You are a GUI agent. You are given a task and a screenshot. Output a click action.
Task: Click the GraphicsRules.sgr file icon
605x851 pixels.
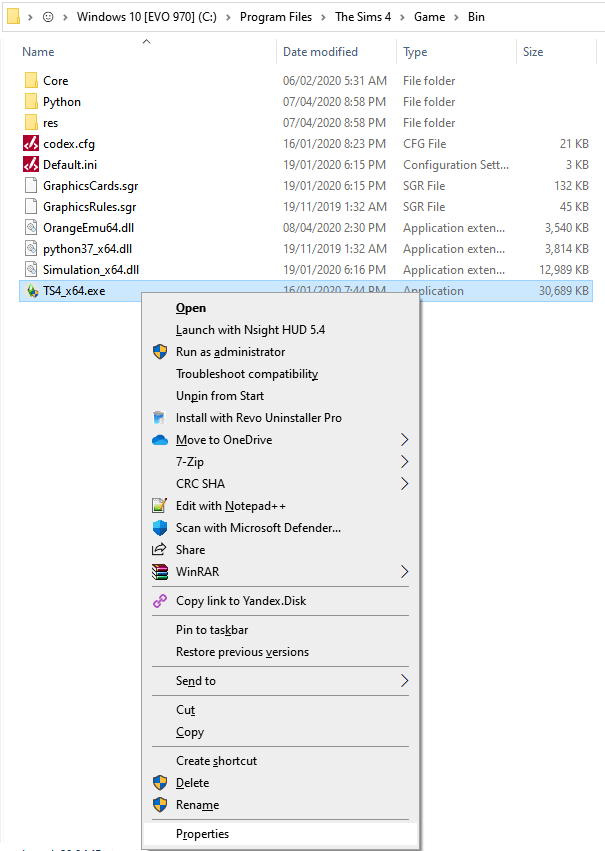tap(31, 207)
